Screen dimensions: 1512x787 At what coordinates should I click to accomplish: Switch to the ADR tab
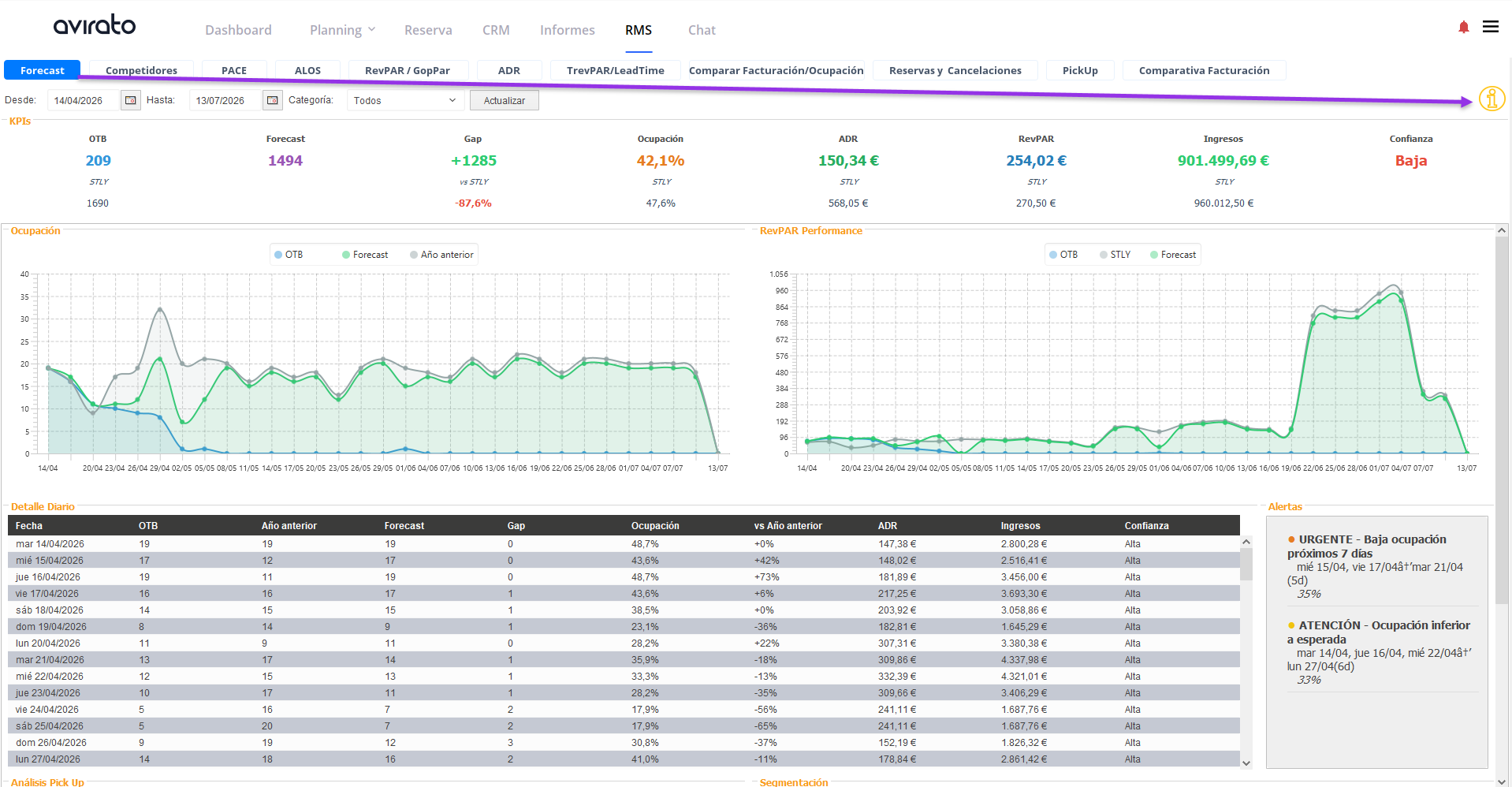coord(509,70)
